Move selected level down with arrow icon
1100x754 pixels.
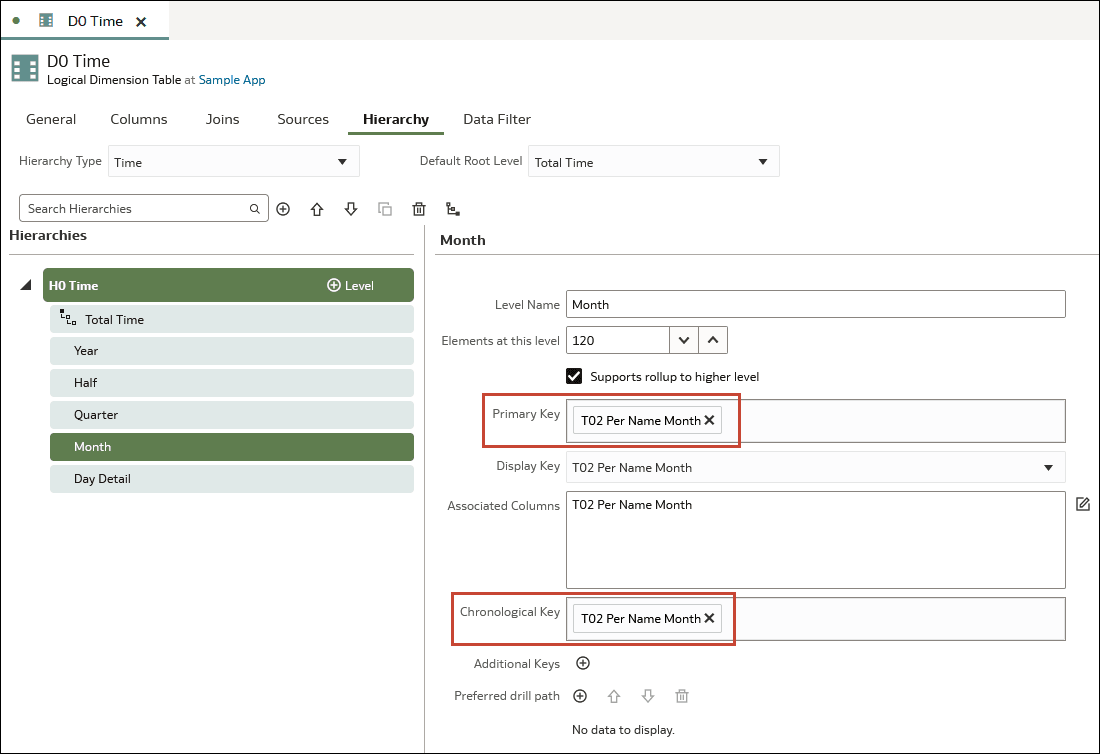tap(351, 209)
